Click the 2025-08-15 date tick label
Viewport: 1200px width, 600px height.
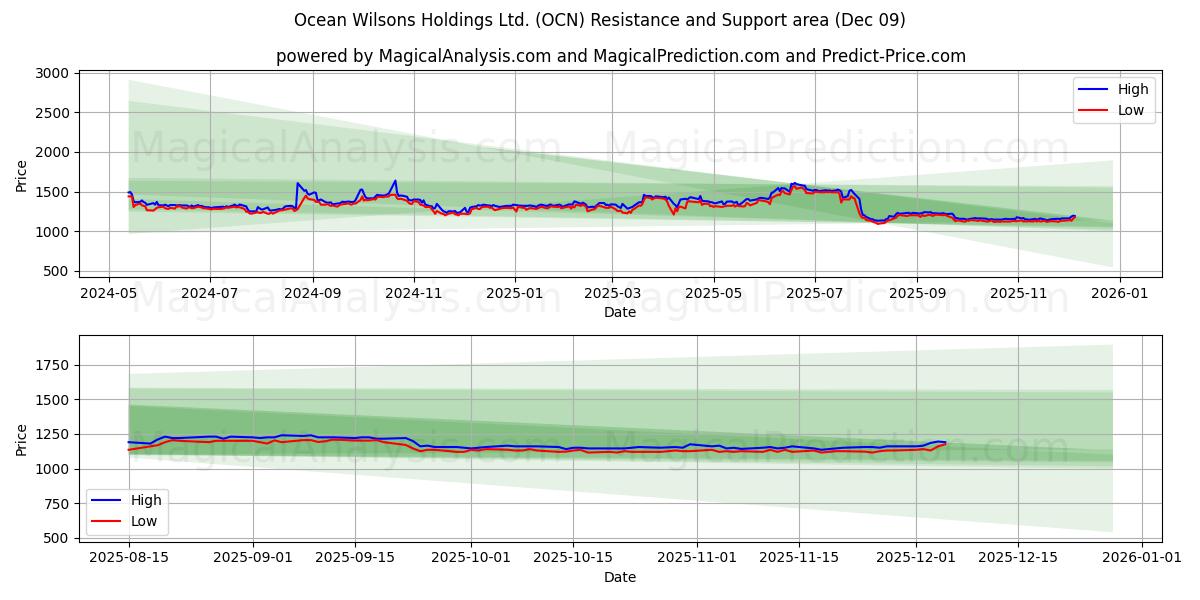tap(129, 560)
